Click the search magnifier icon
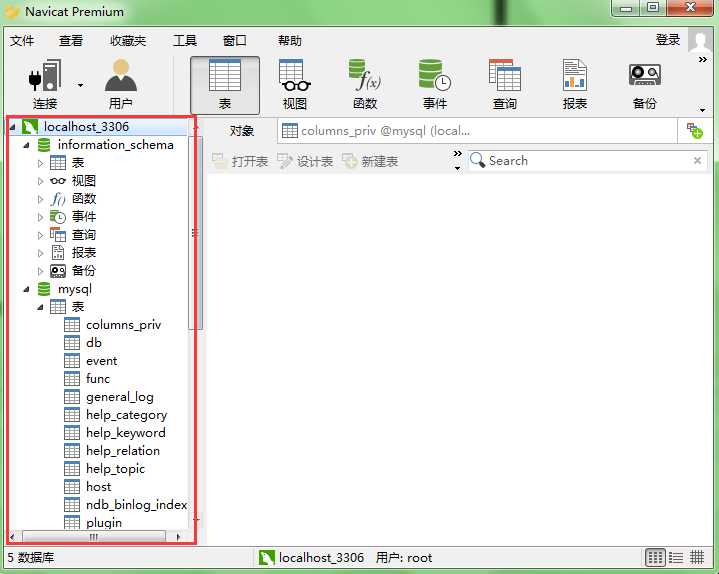Image resolution: width=719 pixels, height=574 pixels. coord(477,160)
